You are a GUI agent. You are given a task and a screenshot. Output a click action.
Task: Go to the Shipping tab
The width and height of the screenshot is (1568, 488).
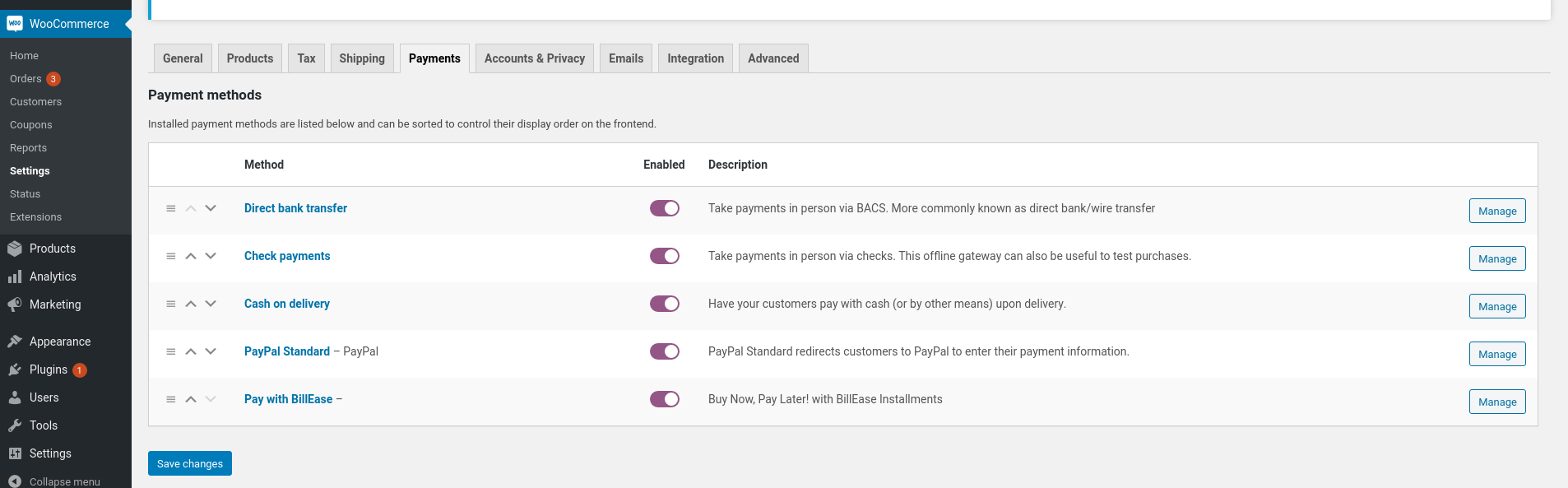362,58
